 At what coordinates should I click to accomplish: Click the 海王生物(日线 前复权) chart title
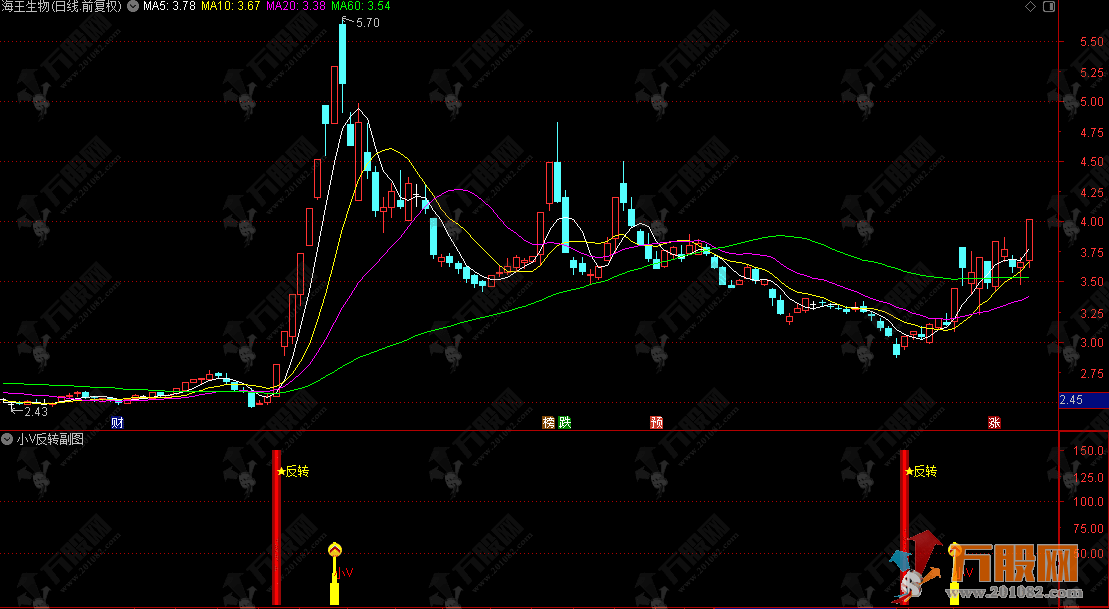click(64, 7)
